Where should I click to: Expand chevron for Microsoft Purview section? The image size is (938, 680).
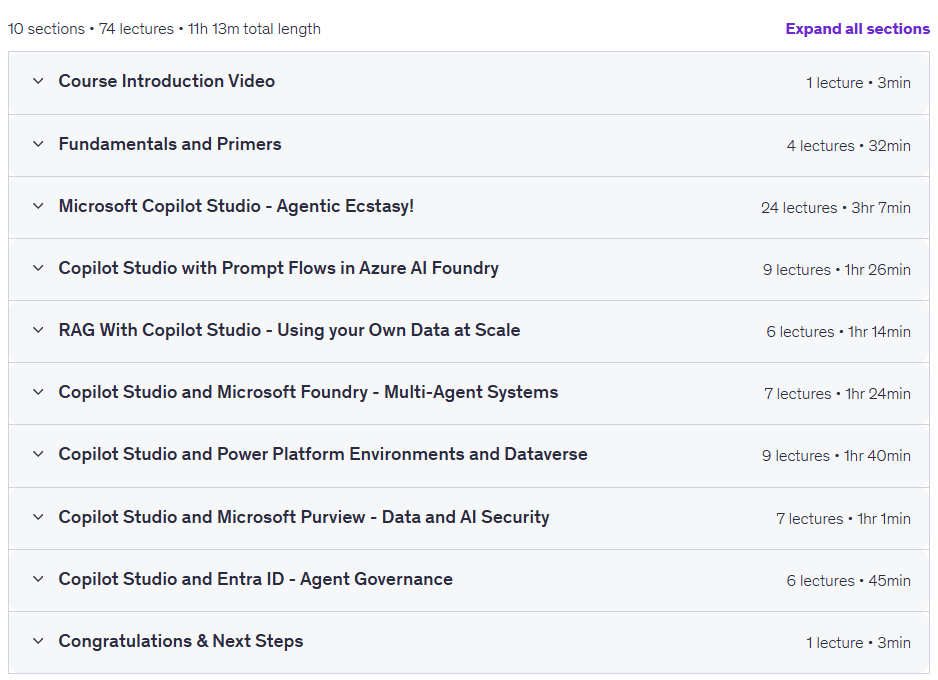coord(38,517)
